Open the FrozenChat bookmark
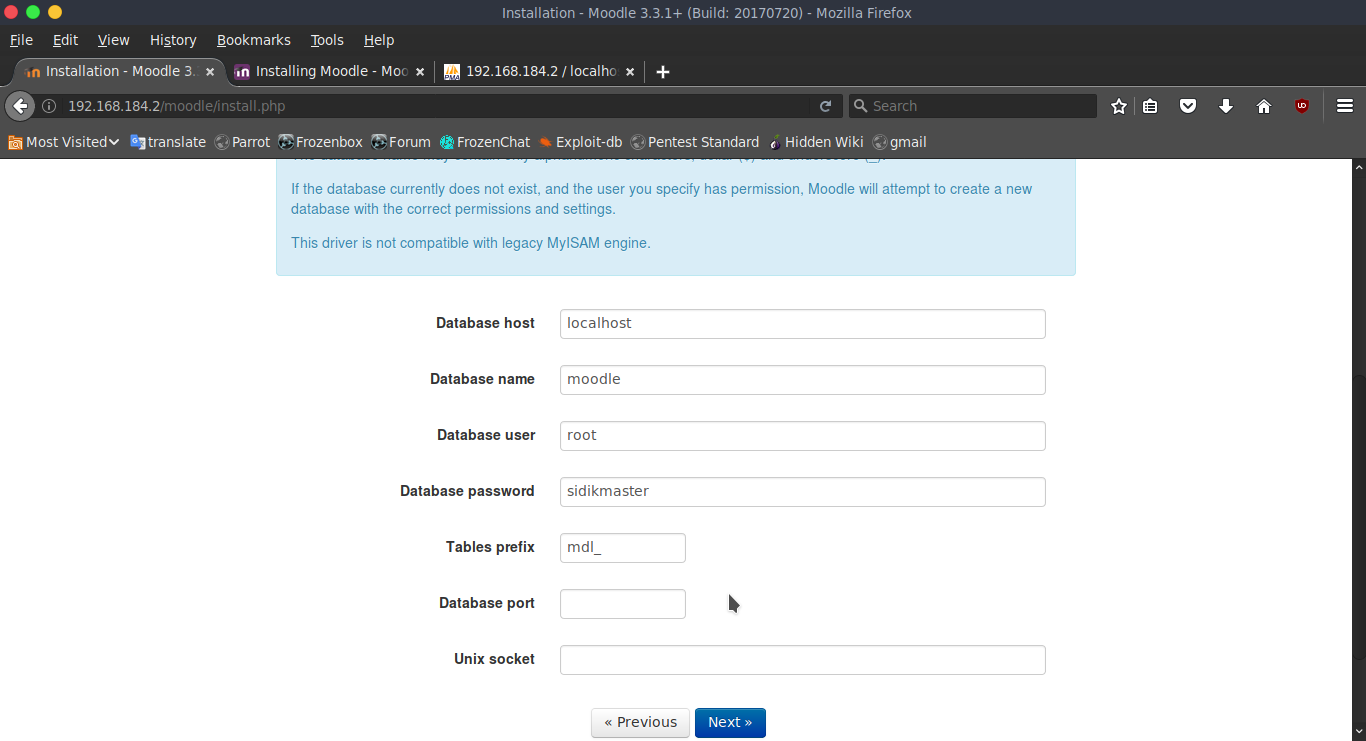 click(485, 142)
